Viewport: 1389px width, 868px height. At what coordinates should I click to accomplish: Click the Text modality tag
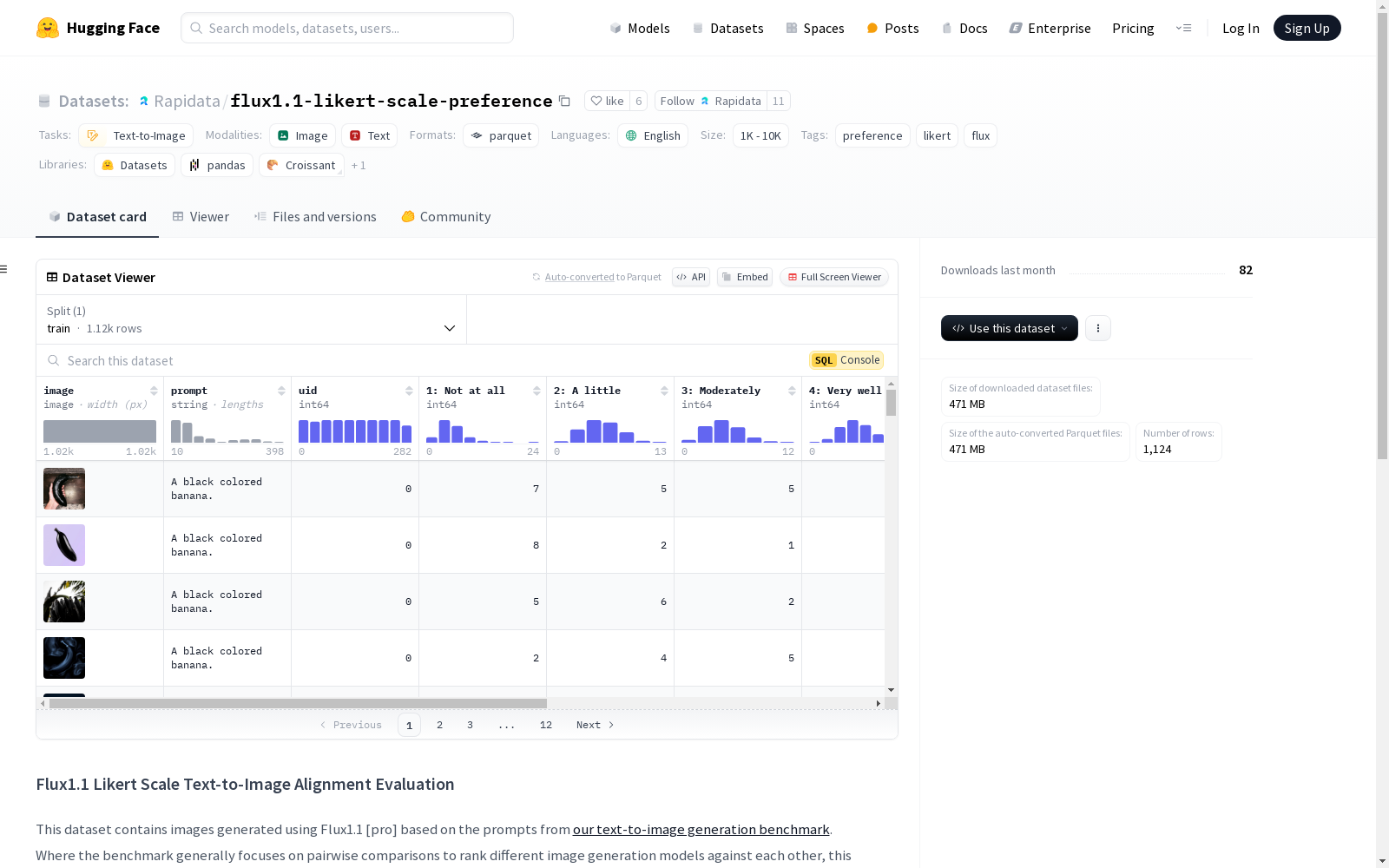coord(369,135)
